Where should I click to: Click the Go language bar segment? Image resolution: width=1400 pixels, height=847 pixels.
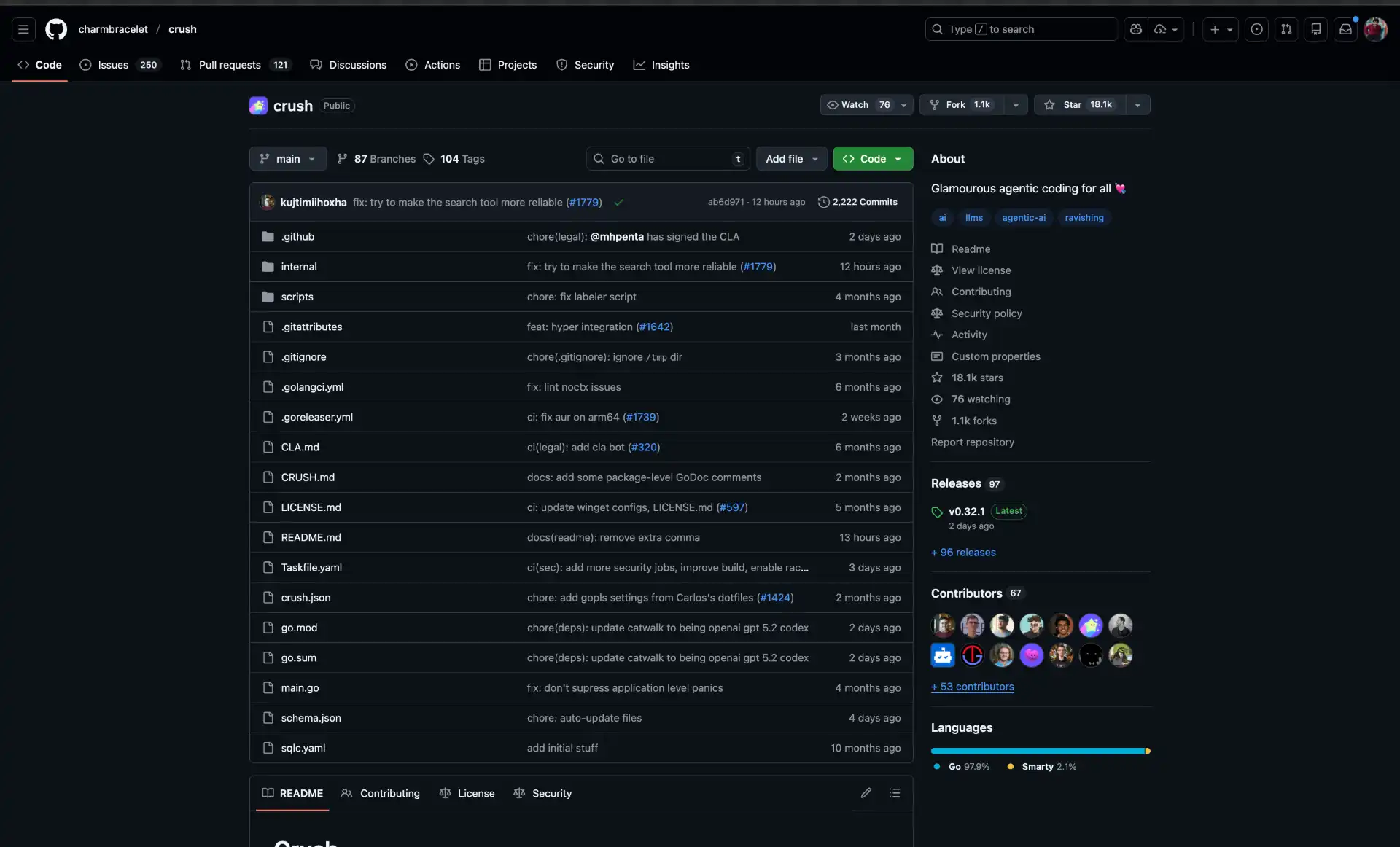[x=1037, y=751]
